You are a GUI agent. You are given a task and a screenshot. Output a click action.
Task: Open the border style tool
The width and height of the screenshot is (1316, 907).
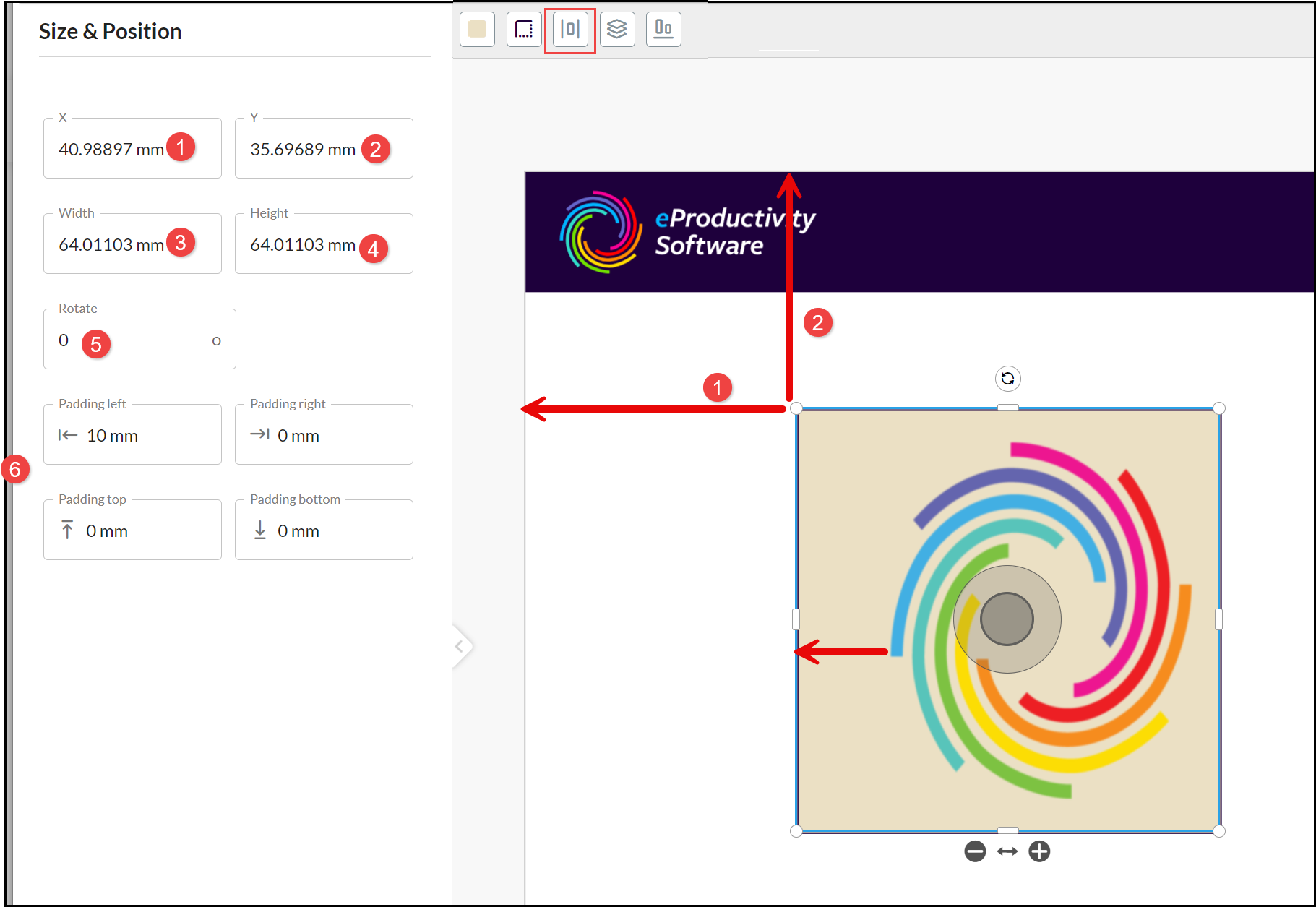(x=524, y=30)
